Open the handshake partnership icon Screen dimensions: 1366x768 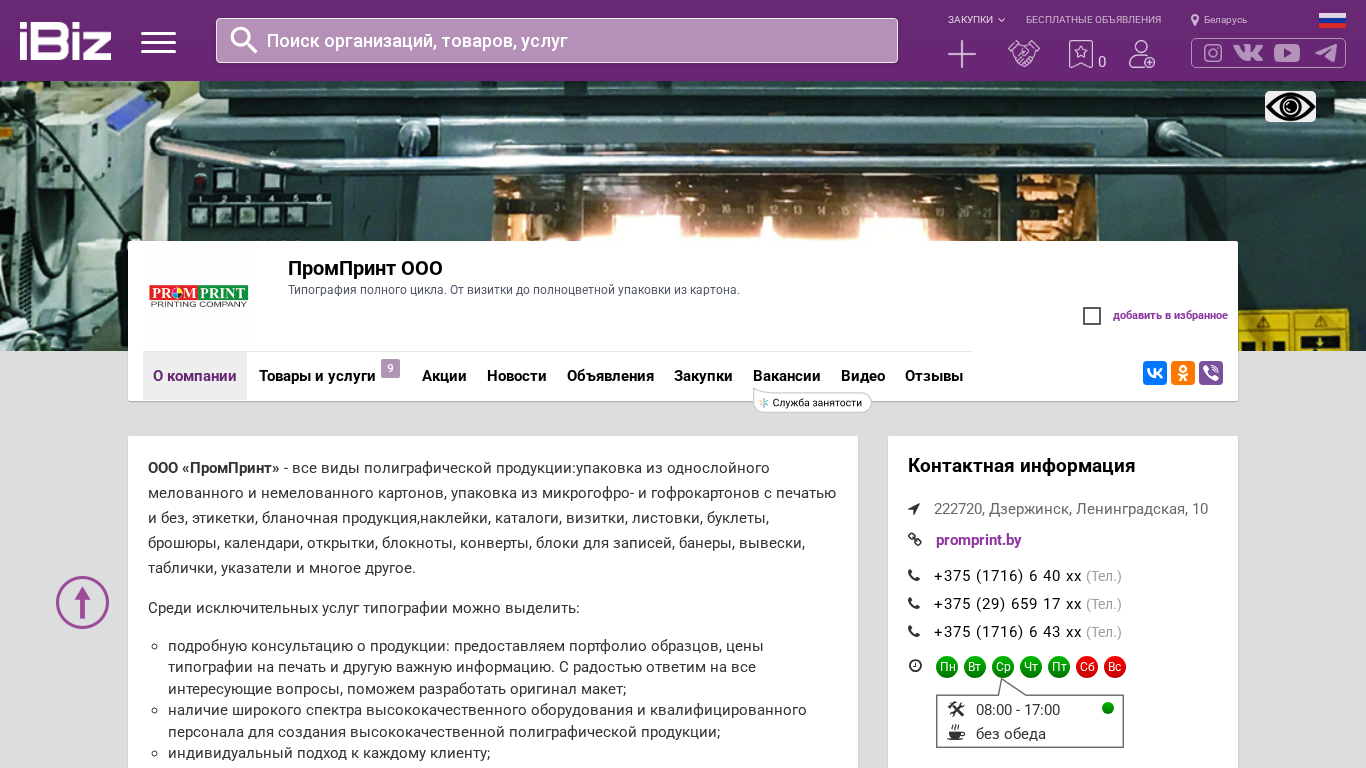[x=1023, y=54]
